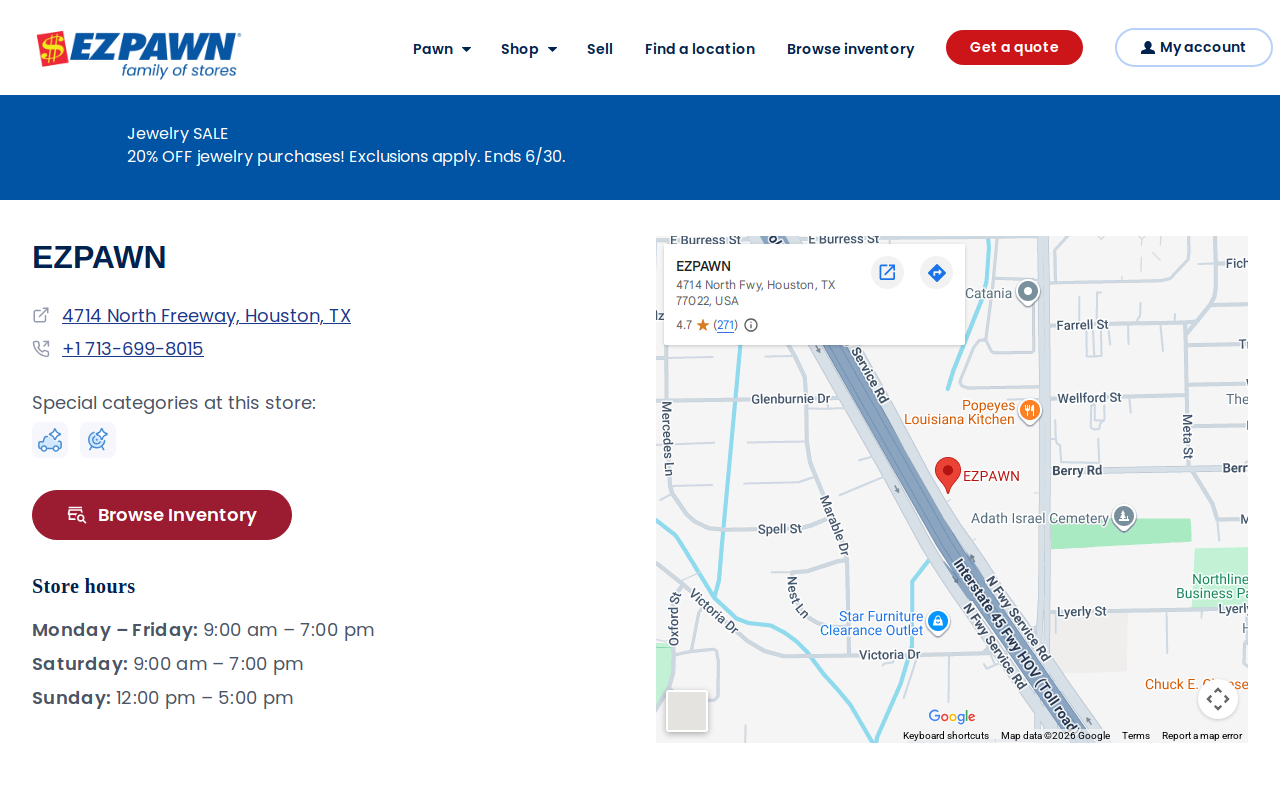Viewport: 1280px width, 800px height.
Task: Toggle the map camera controls button
Action: [1218, 699]
